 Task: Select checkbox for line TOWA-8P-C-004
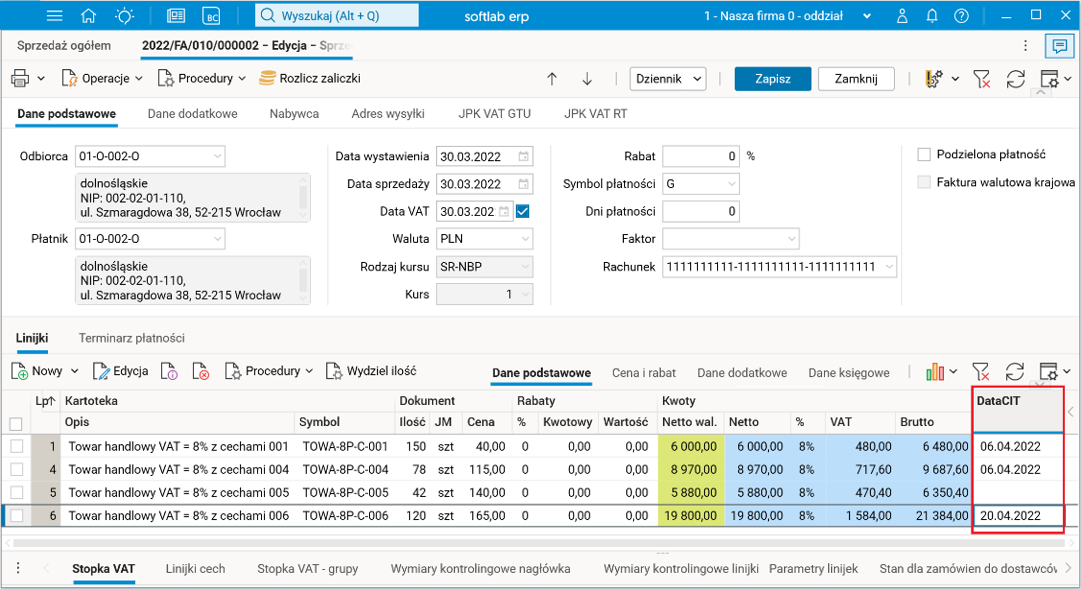coord(17,470)
